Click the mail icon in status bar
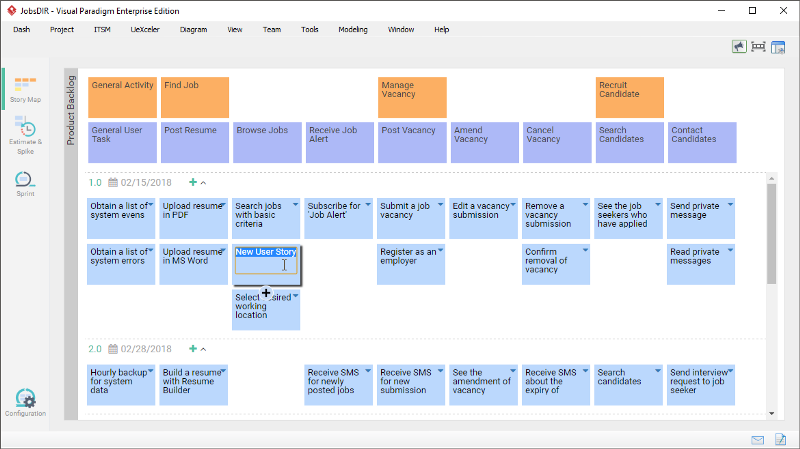 (x=758, y=439)
